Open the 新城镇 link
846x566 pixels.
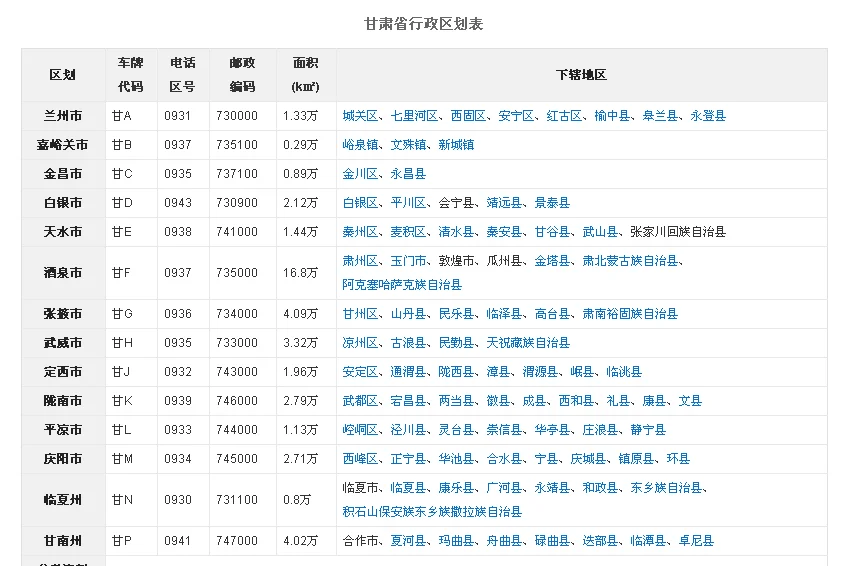click(x=456, y=145)
